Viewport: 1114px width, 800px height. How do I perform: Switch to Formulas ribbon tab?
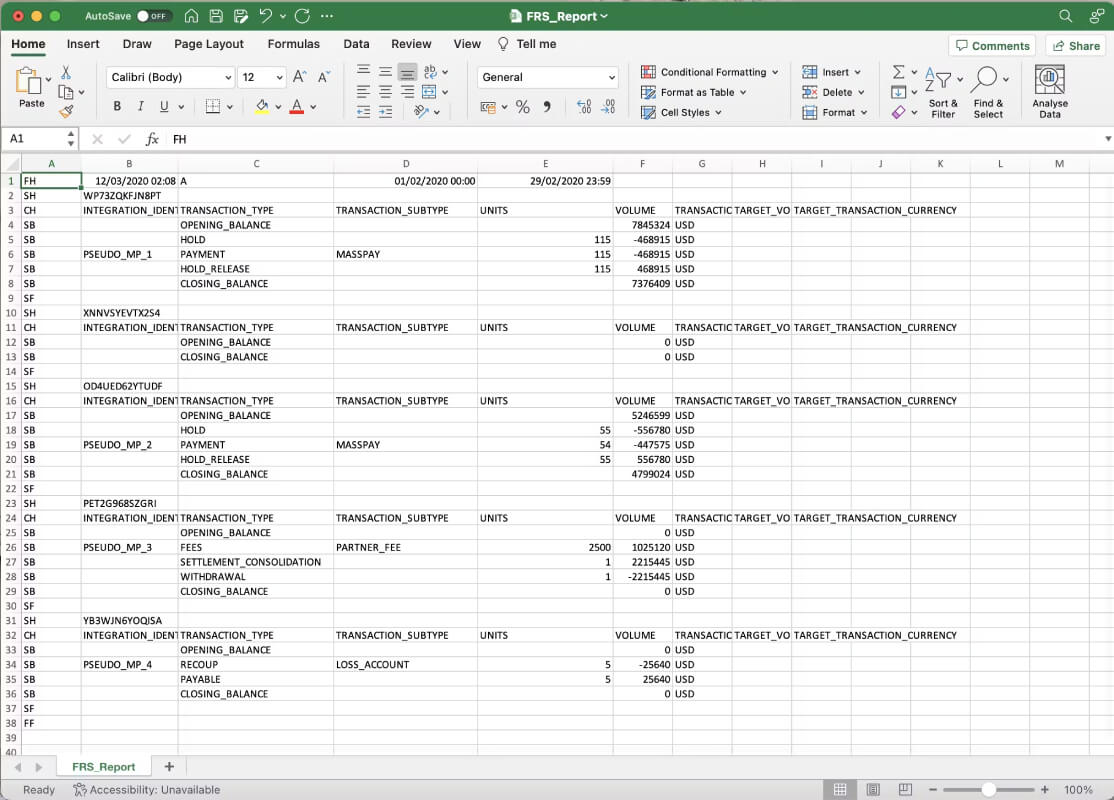point(293,44)
